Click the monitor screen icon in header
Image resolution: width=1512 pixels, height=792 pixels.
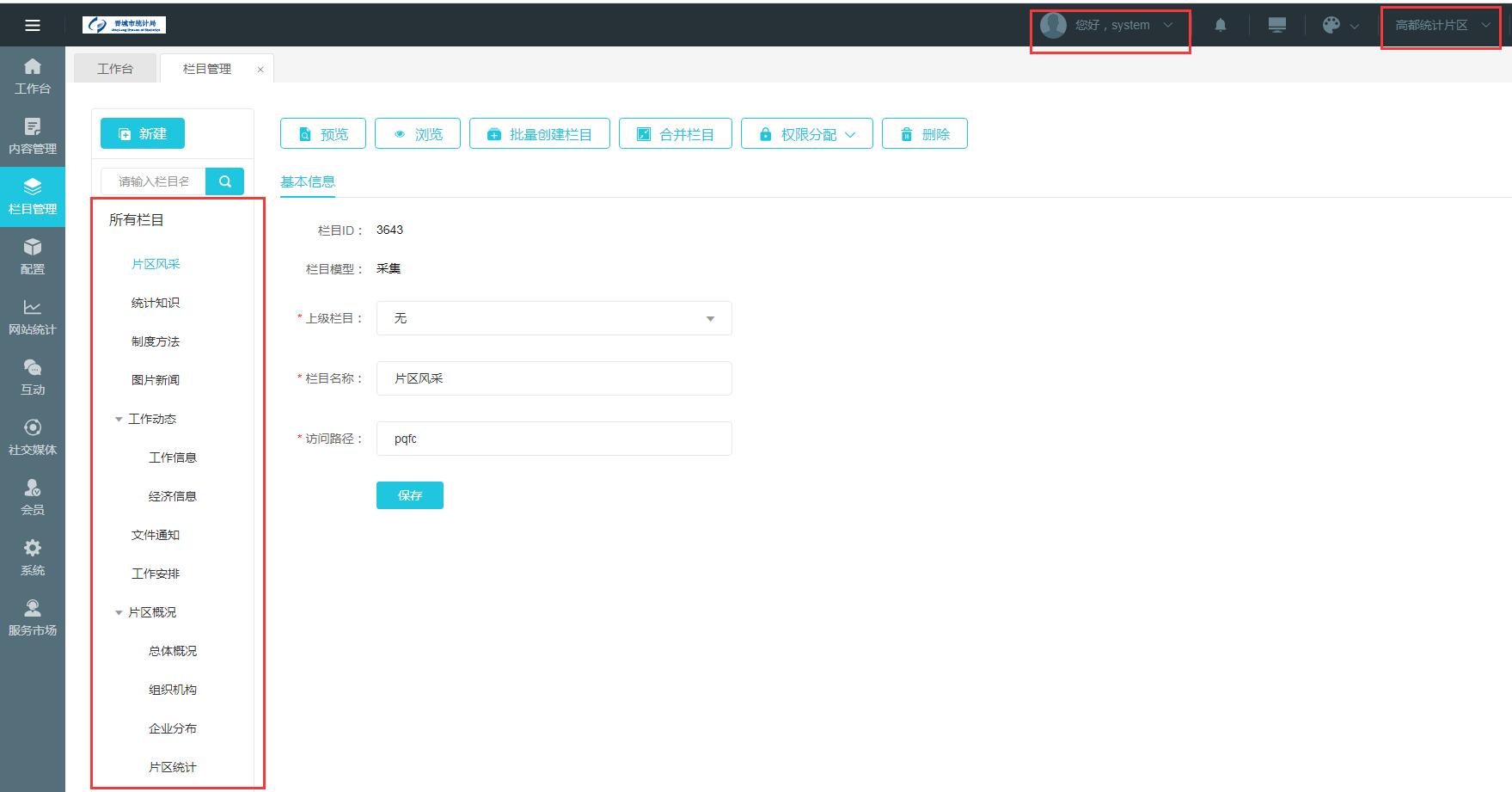1277,25
